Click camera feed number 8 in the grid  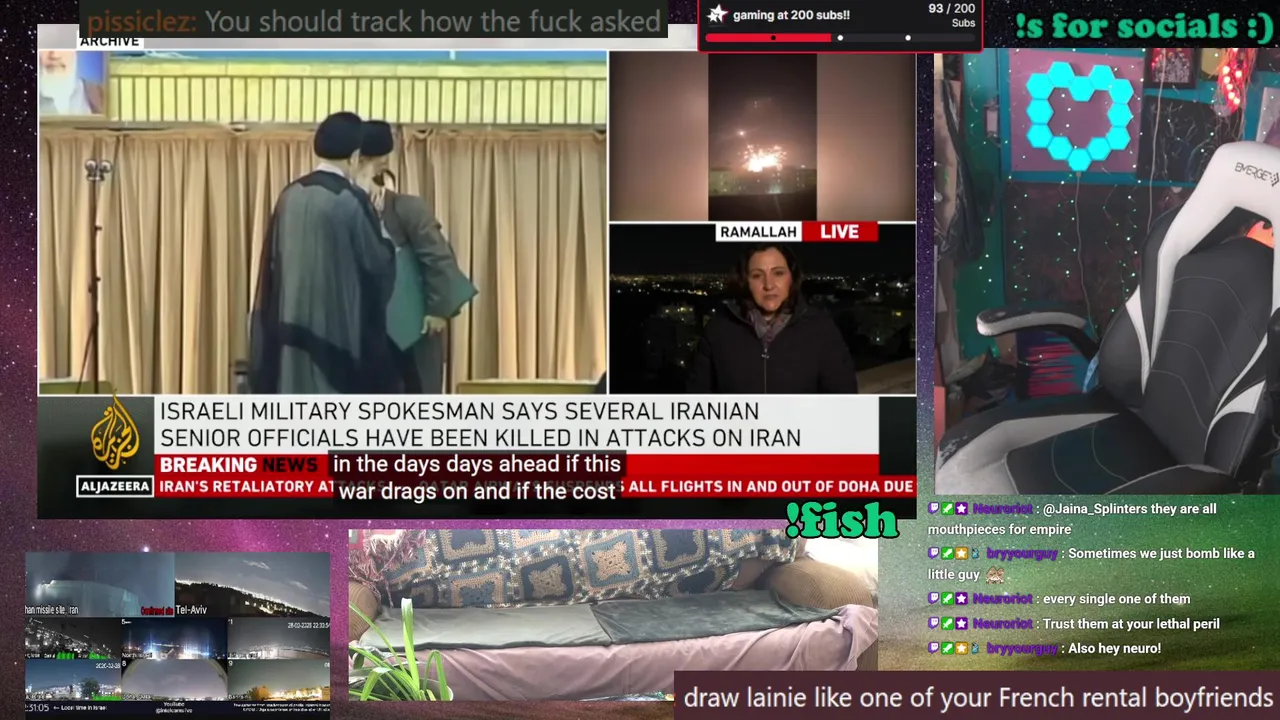(174, 679)
